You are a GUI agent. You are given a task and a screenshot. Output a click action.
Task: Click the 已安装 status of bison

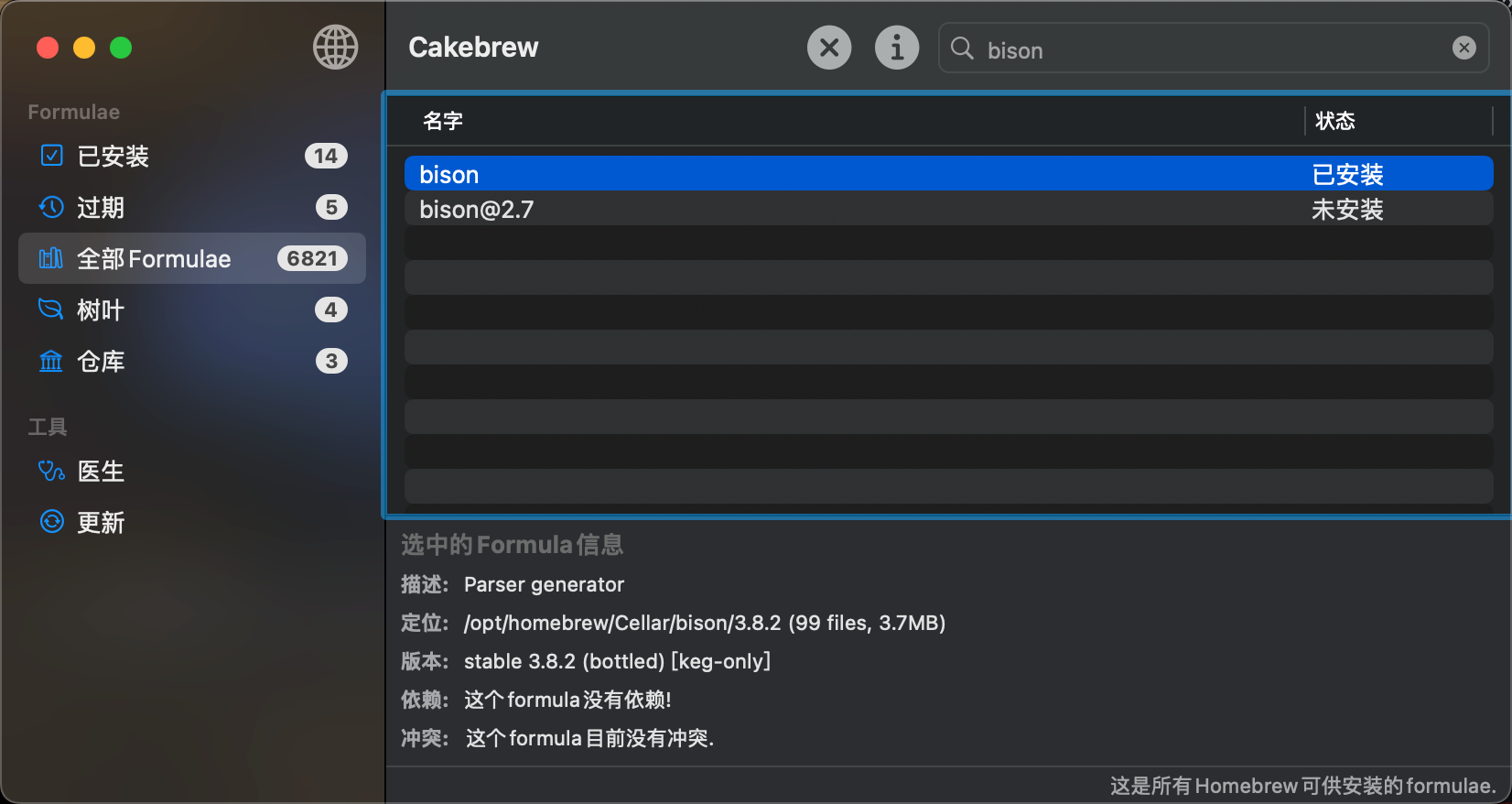coord(1347,174)
